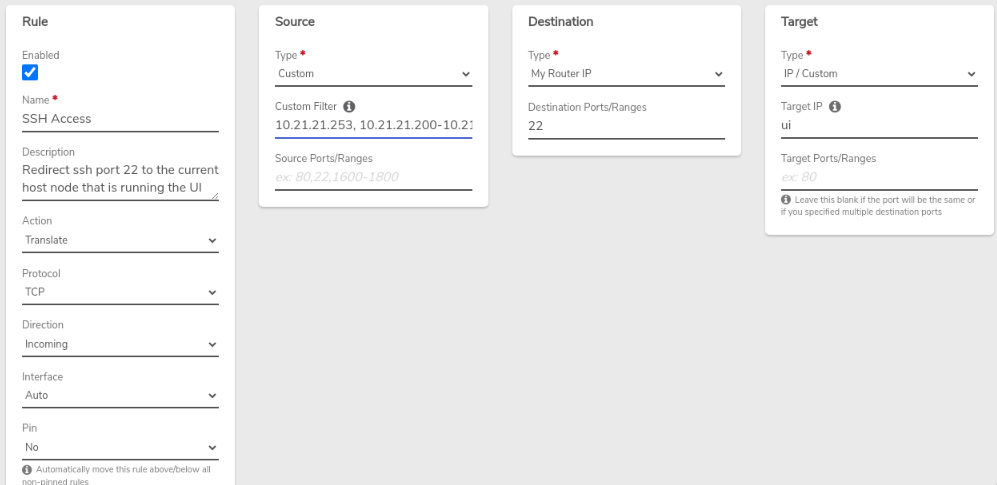The image size is (997, 485).
Task: Uncheck the Enabled checkbox
Action: [30, 72]
